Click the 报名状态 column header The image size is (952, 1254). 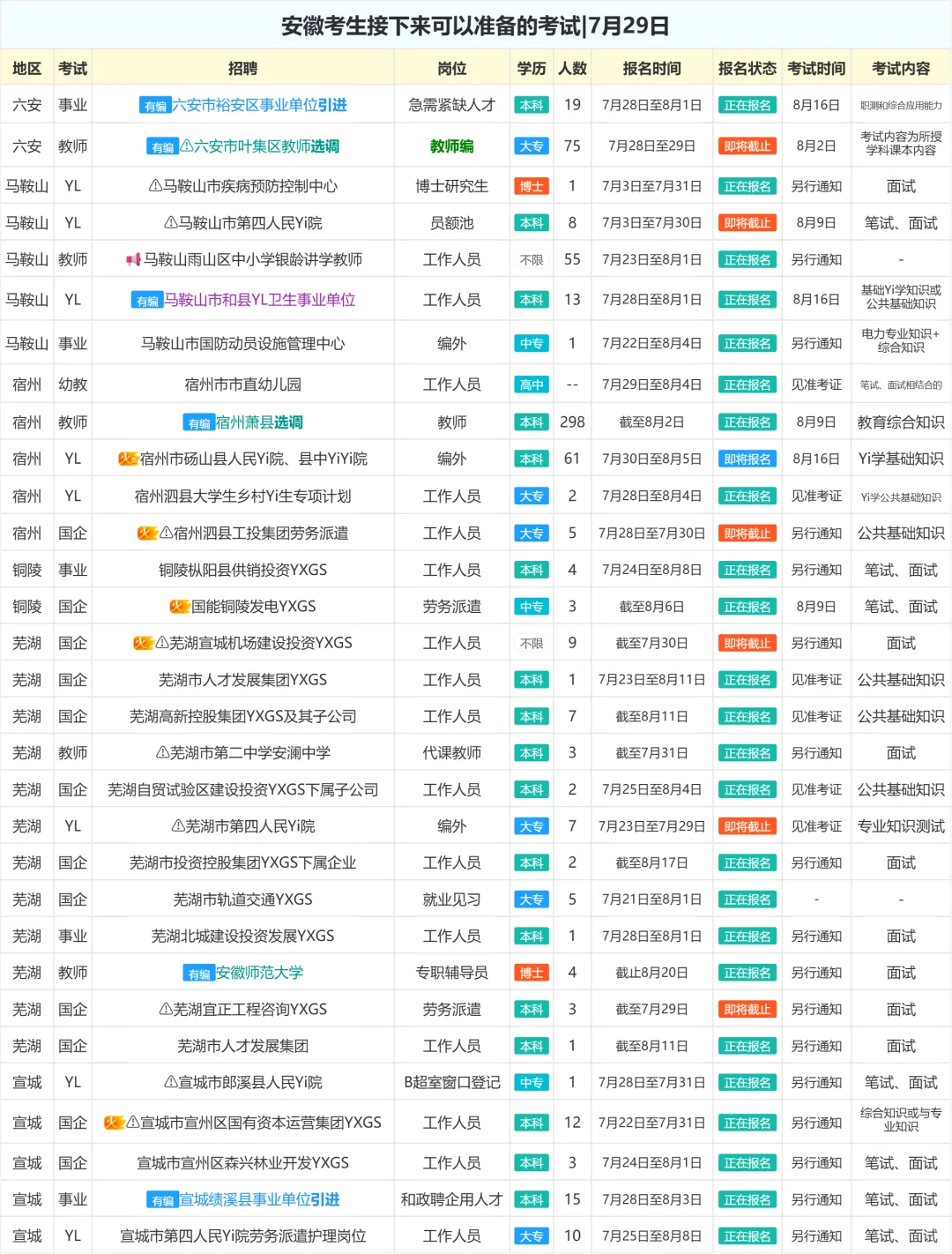pos(747,69)
